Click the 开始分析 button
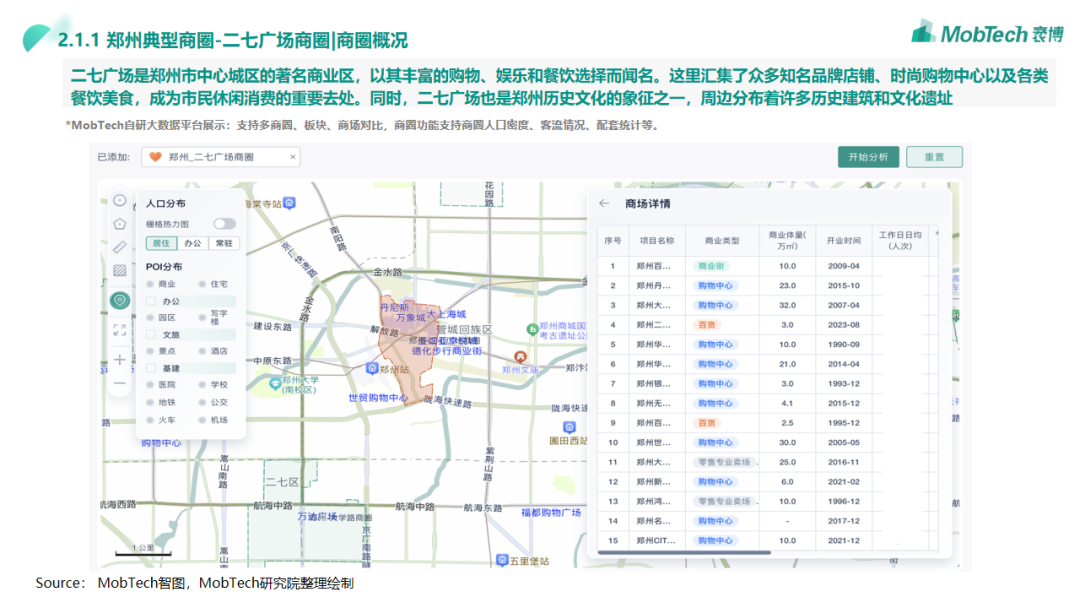Image resolution: width=1080 pixels, height=608 pixels. tap(868, 157)
